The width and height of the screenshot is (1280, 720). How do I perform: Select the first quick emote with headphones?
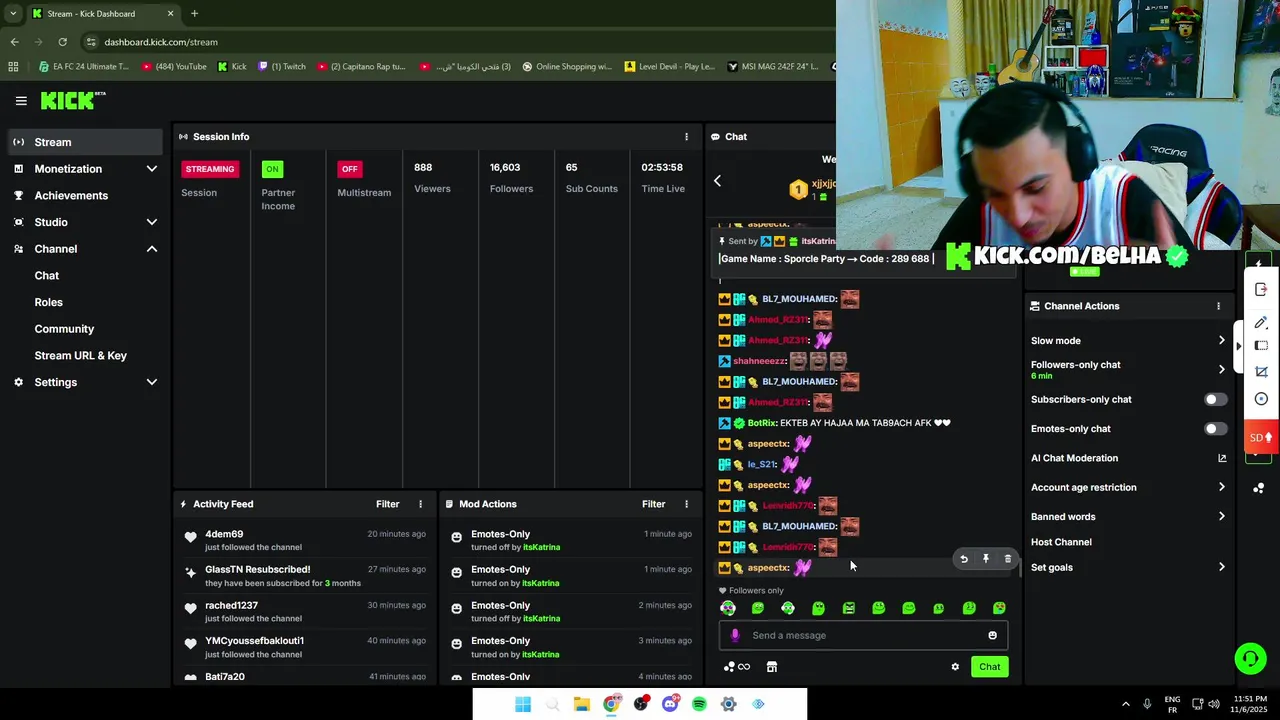(x=728, y=608)
